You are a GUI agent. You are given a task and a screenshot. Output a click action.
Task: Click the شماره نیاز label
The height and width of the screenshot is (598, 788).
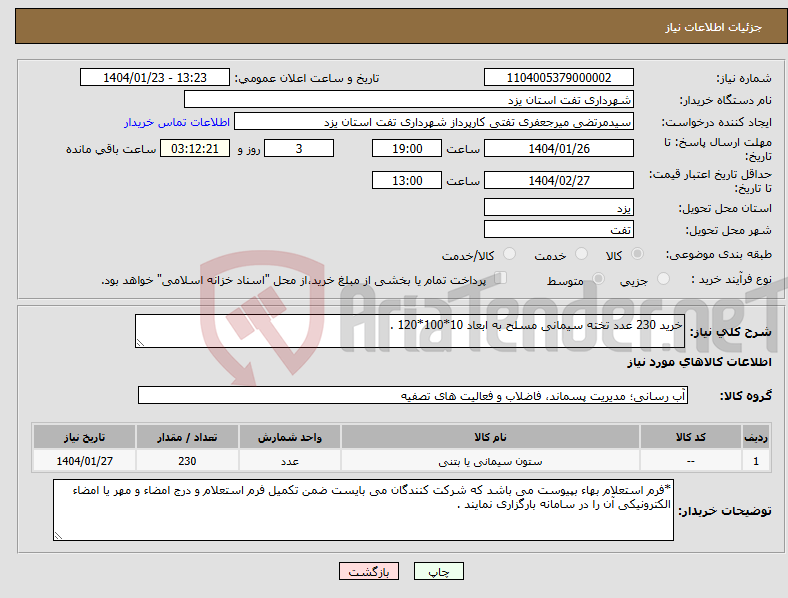744,78
